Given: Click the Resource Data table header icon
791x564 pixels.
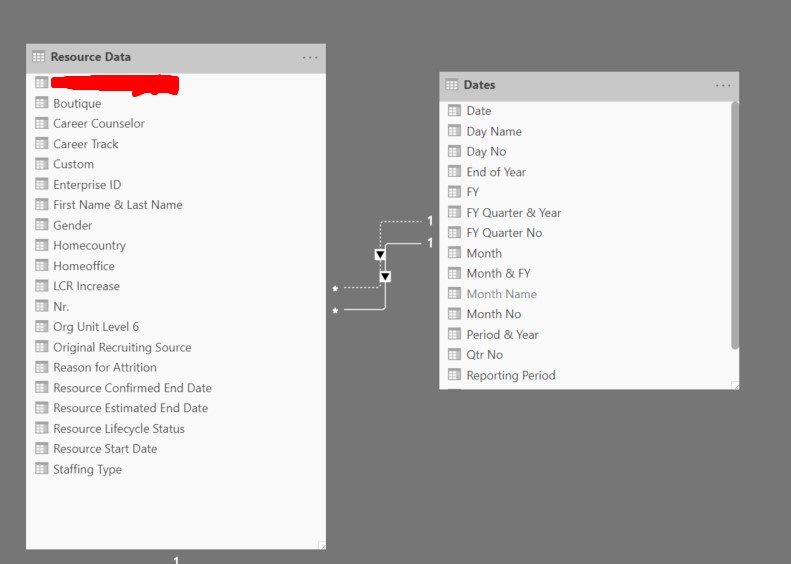Looking at the screenshot, I should pyautogui.click(x=38, y=57).
